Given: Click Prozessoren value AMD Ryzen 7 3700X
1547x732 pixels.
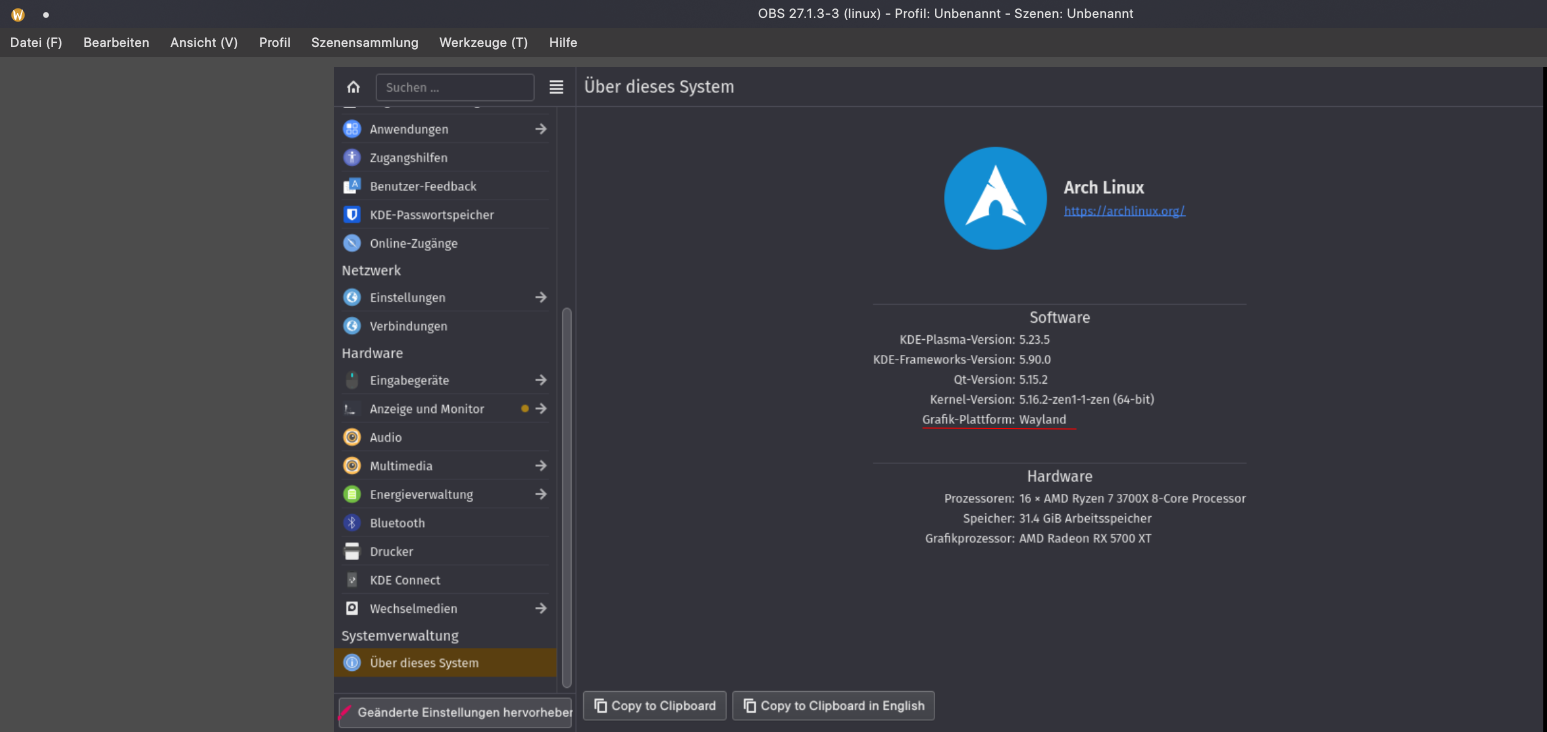Looking at the screenshot, I should pos(1132,498).
